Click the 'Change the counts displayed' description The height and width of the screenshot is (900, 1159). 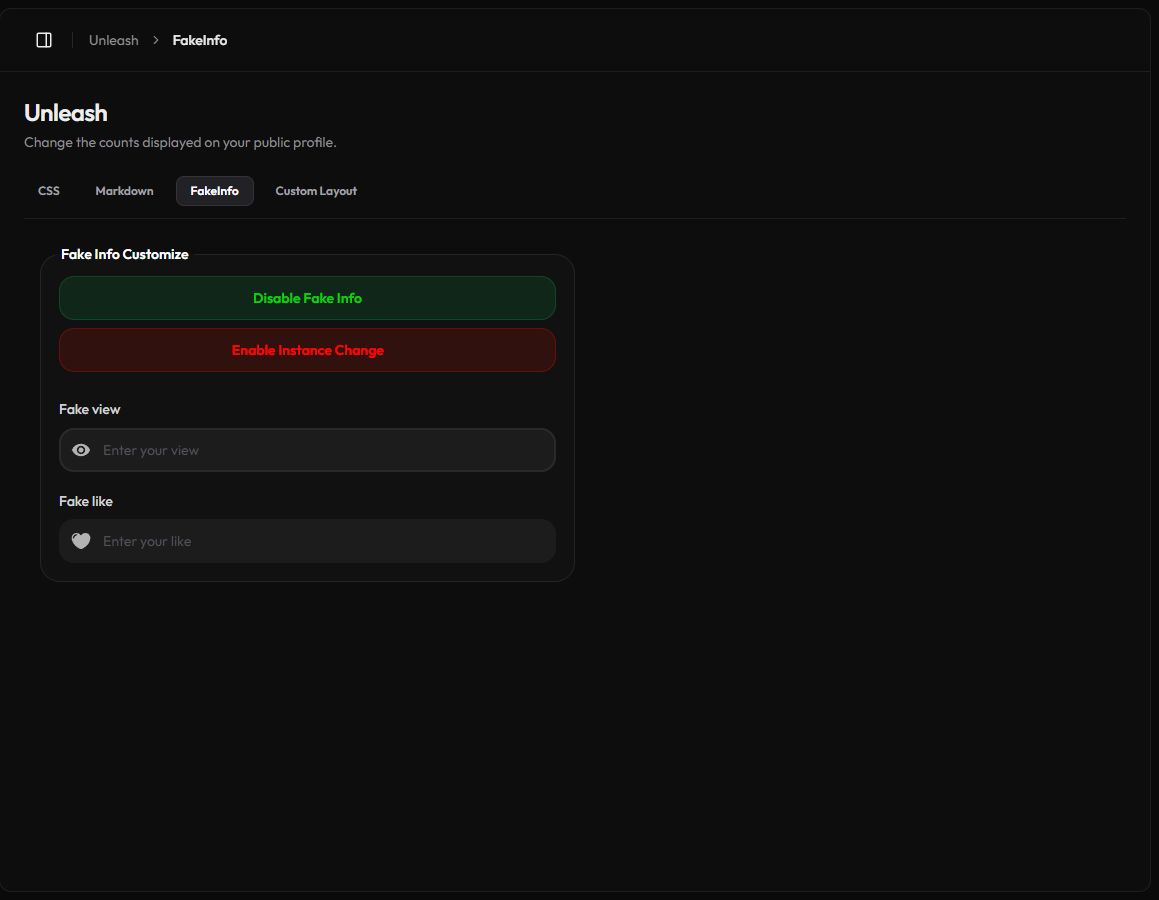pyautogui.click(x=180, y=143)
